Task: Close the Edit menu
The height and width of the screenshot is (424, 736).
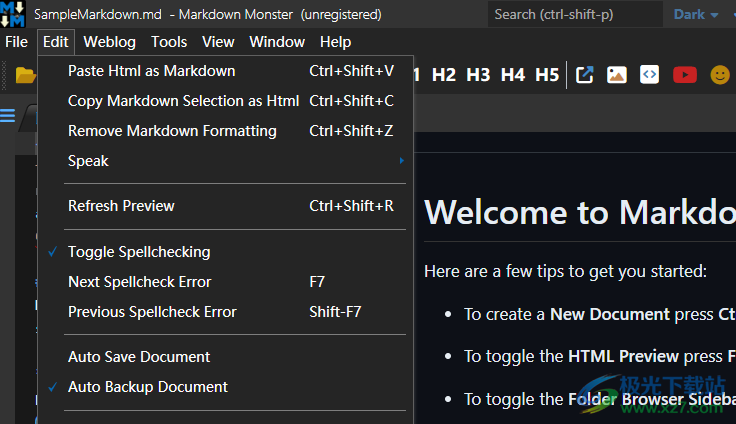Action: [x=56, y=42]
